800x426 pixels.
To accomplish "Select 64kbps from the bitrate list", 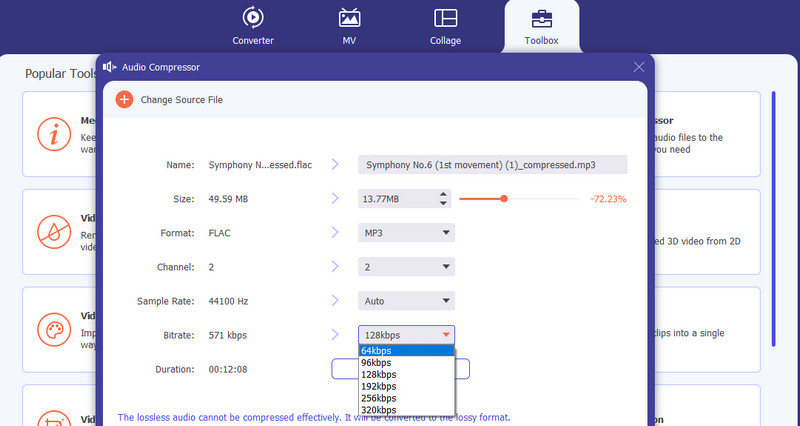I will (x=406, y=351).
